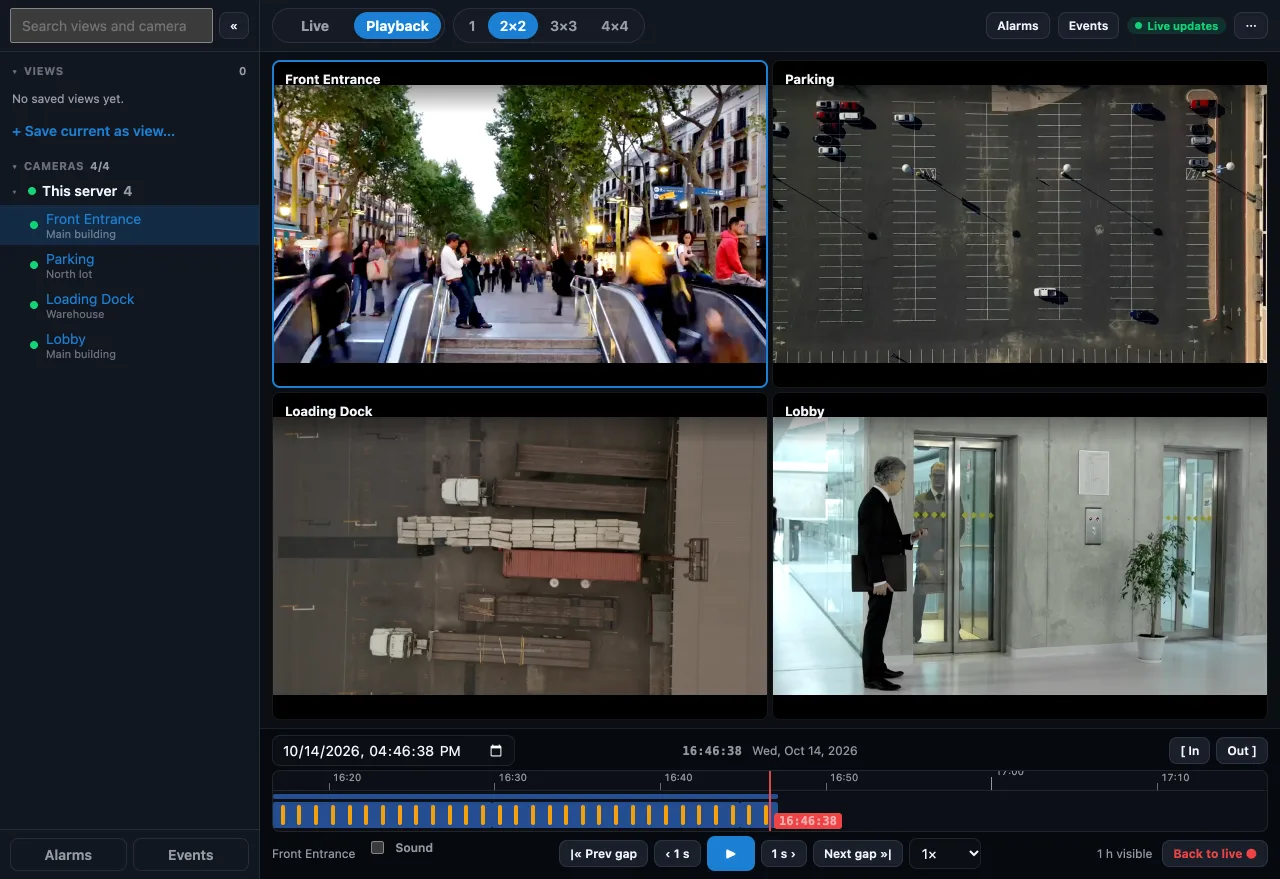1280x879 pixels.
Task: Open the Alarms button at the sidebar bottom
Action: pyautogui.click(x=68, y=855)
